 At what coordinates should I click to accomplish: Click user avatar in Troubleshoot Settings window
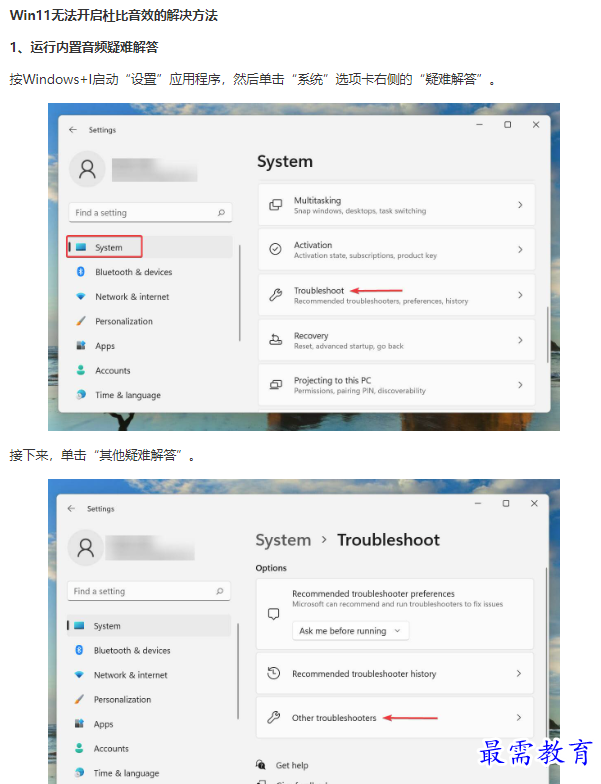click(86, 548)
